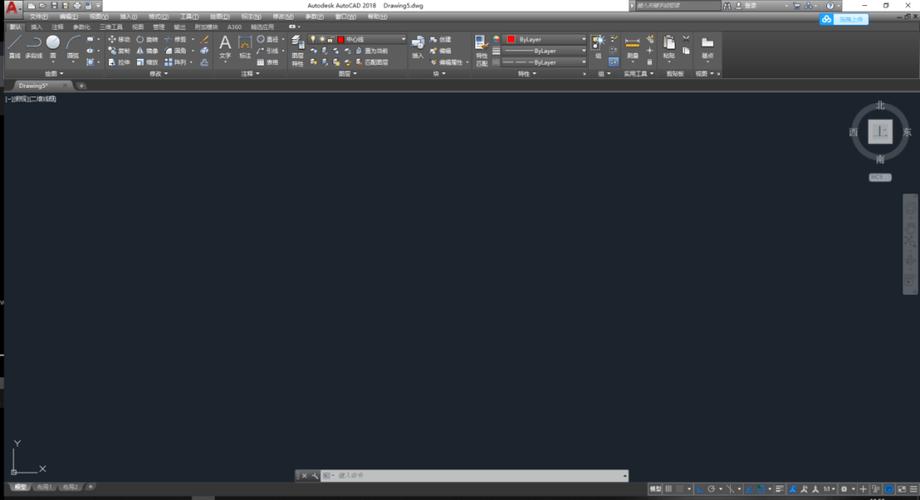Click the Fillet (圆角) tool

tap(175, 51)
